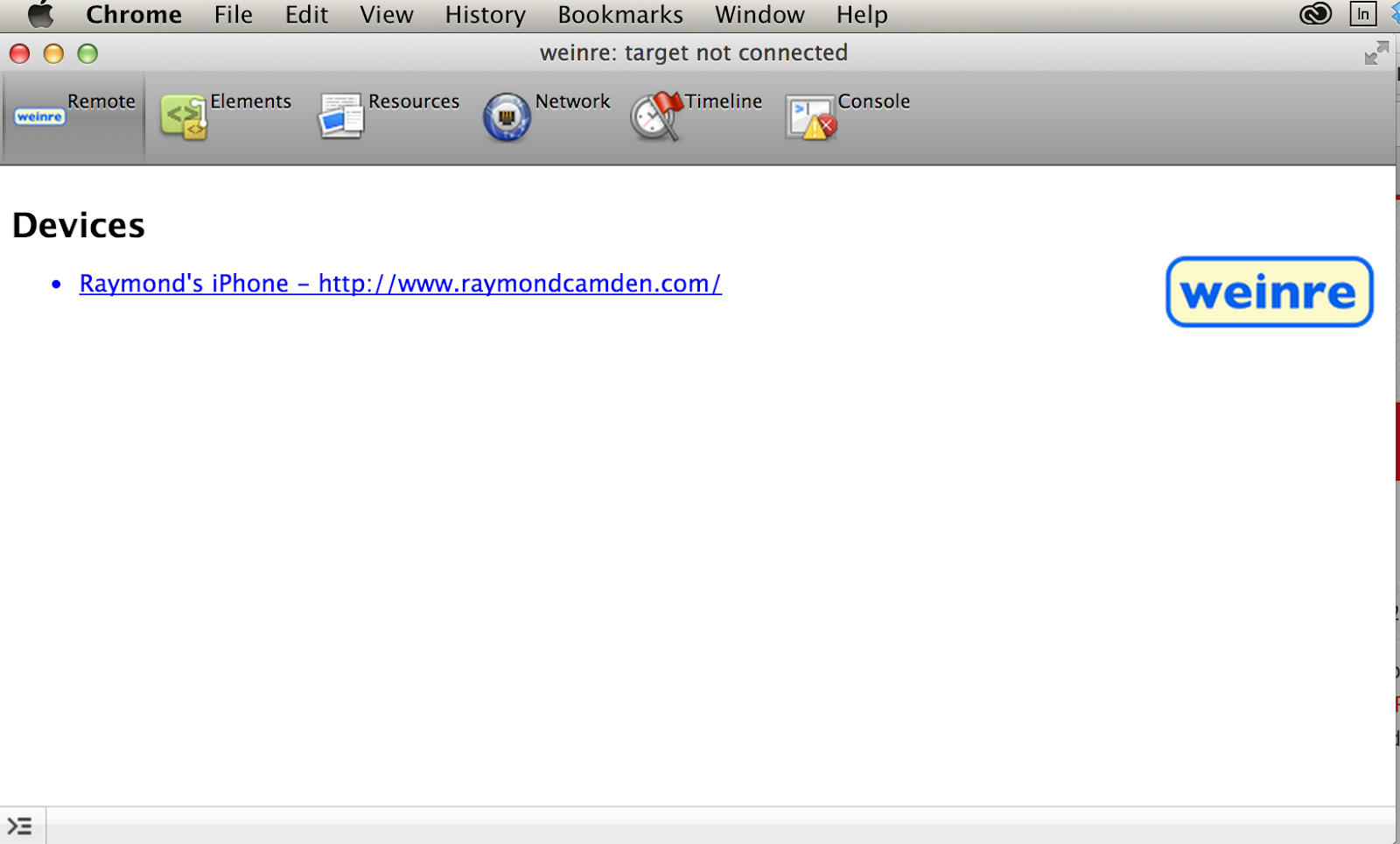Click the Devices heading
Viewport: 1400px width, 844px height.
tap(79, 225)
